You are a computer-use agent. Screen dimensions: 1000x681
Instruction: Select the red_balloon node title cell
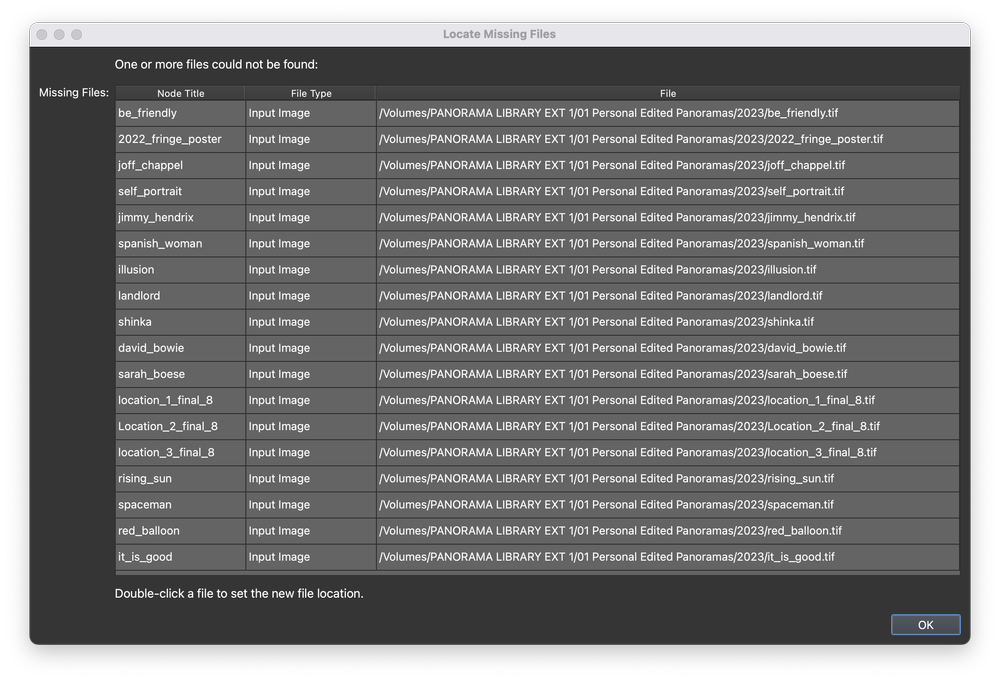click(x=180, y=531)
